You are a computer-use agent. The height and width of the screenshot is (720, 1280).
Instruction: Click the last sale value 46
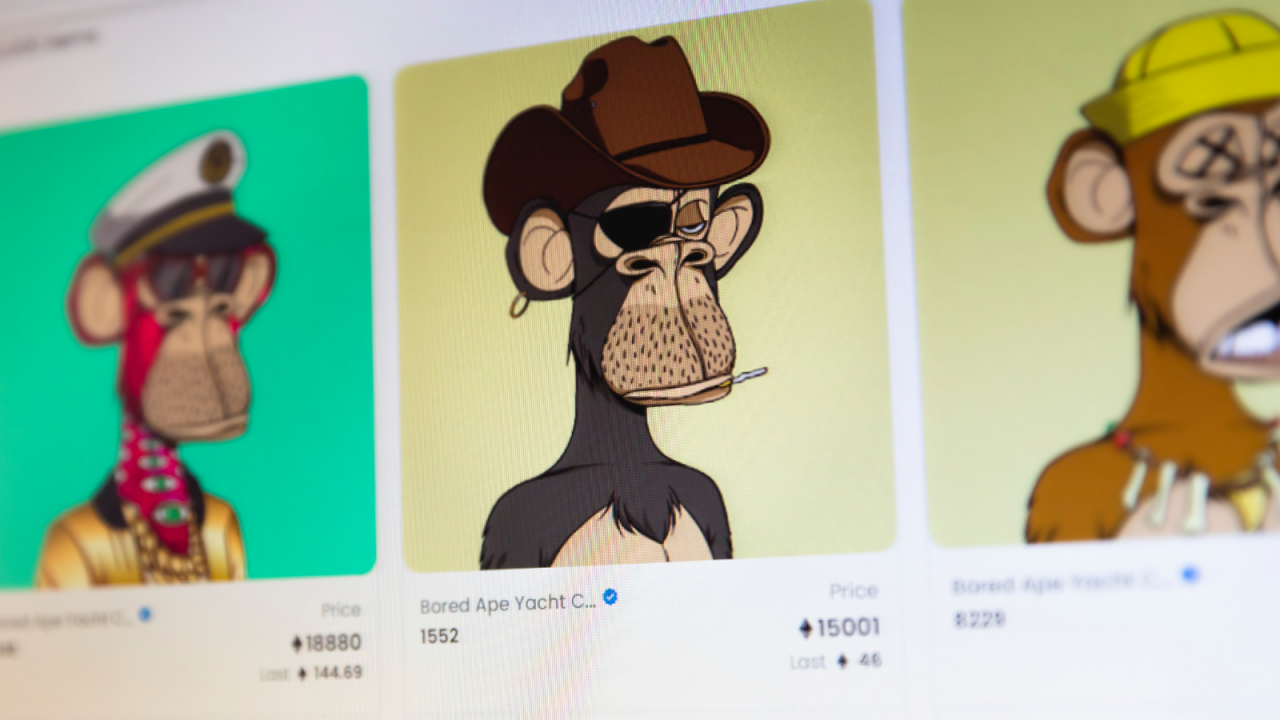pyautogui.click(x=869, y=661)
